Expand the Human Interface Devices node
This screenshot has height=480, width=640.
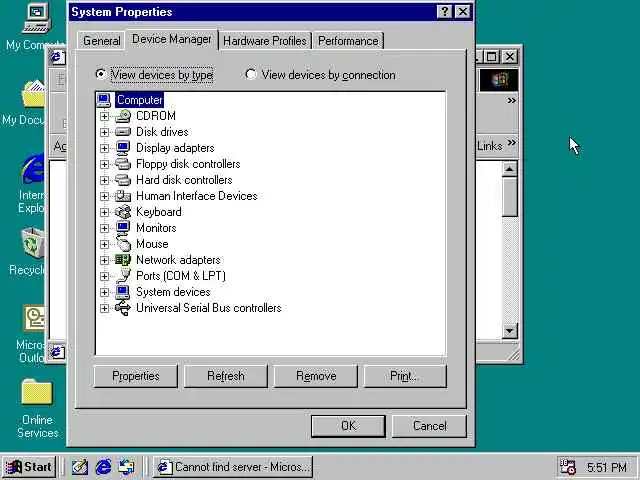click(x=104, y=196)
